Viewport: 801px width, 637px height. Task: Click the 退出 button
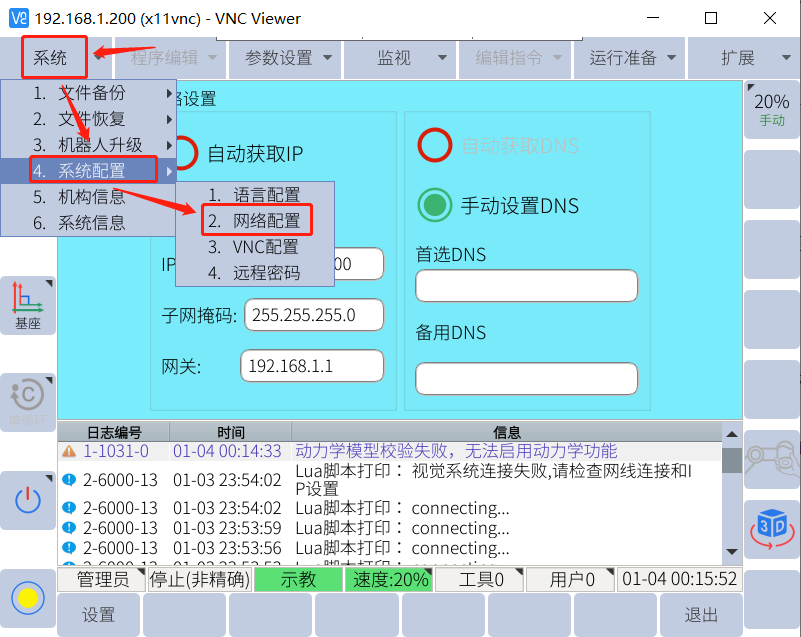[701, 615]
